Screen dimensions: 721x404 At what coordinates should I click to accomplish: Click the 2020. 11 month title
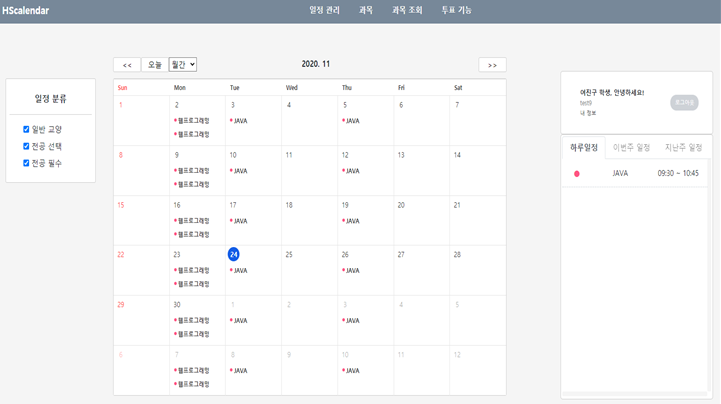pyautogui.click(x=315, y=64)
